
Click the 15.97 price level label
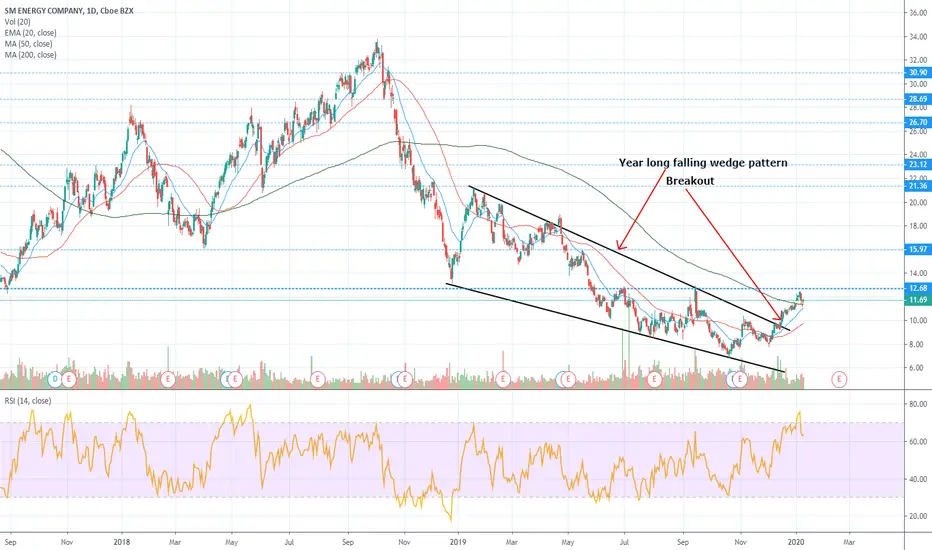(918, 250)
